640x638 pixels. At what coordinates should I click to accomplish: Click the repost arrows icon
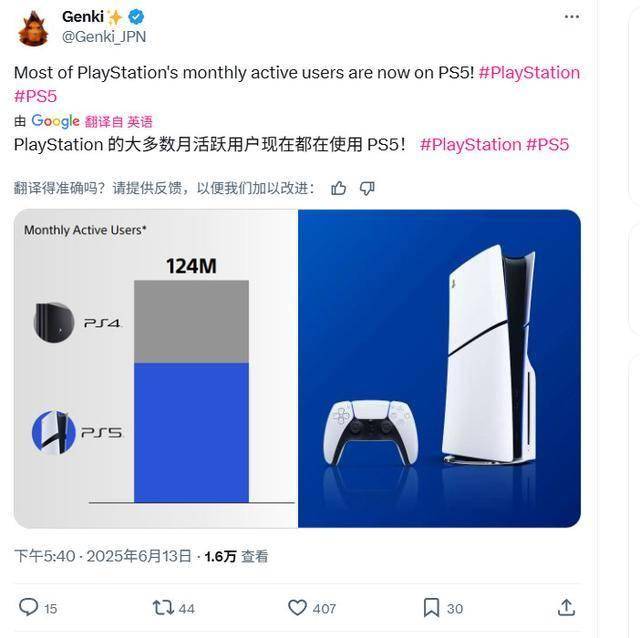[x=163, y=608]
